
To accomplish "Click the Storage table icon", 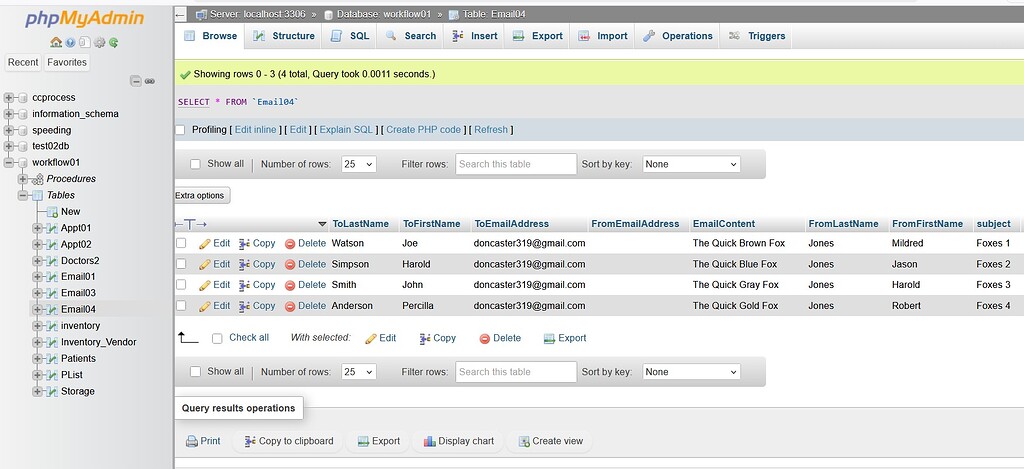I will click(52, 391).
